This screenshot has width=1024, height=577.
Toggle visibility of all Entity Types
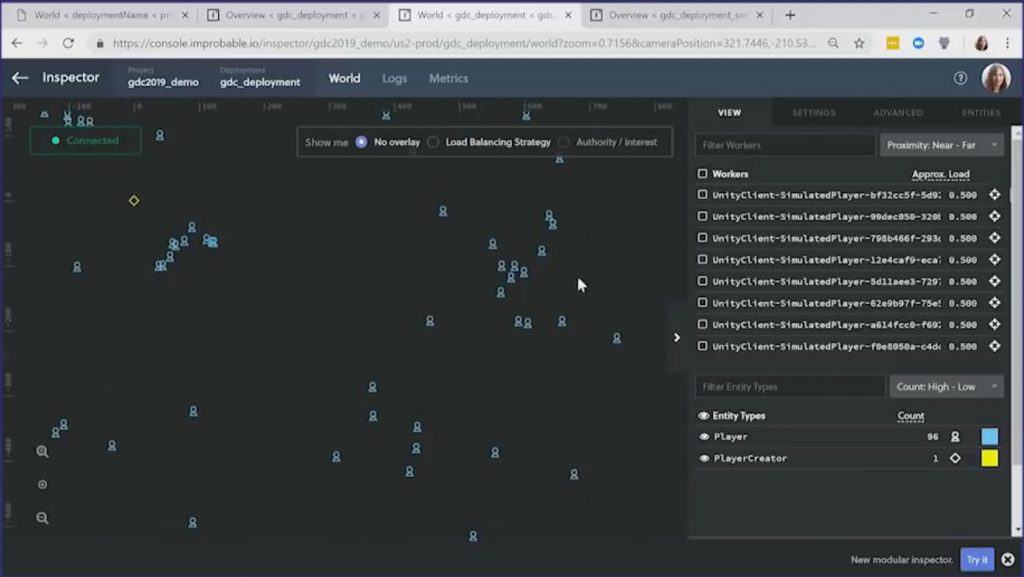click(703, 416)
